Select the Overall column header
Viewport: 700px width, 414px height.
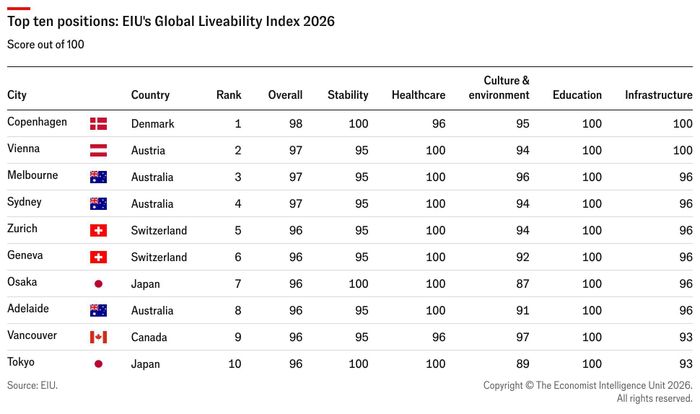point(285,95)
